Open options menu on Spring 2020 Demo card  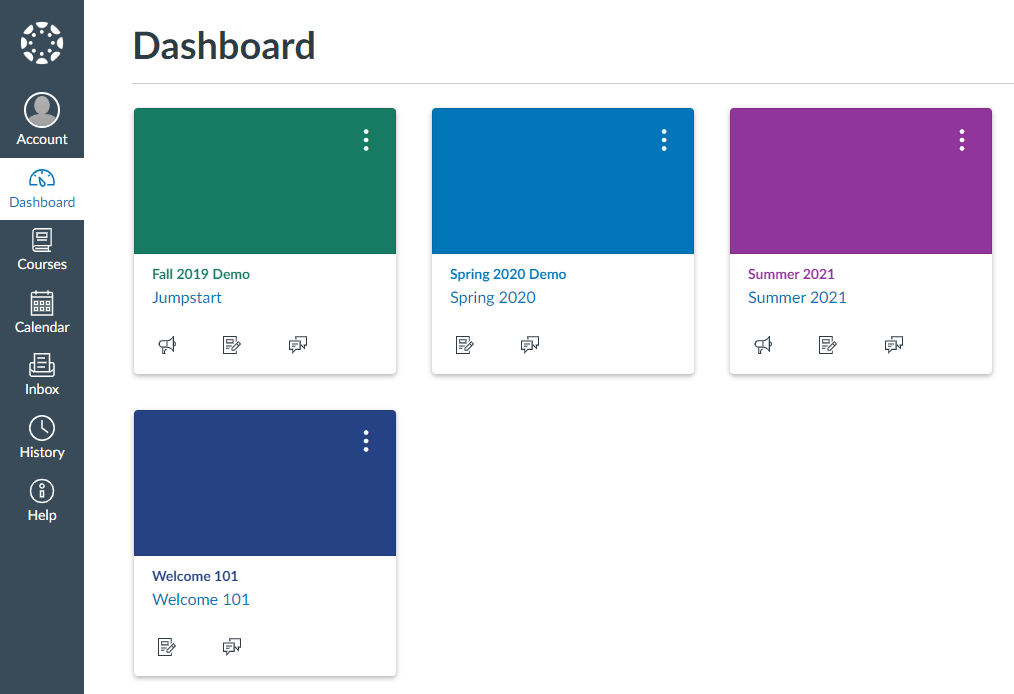pos(664,140)
